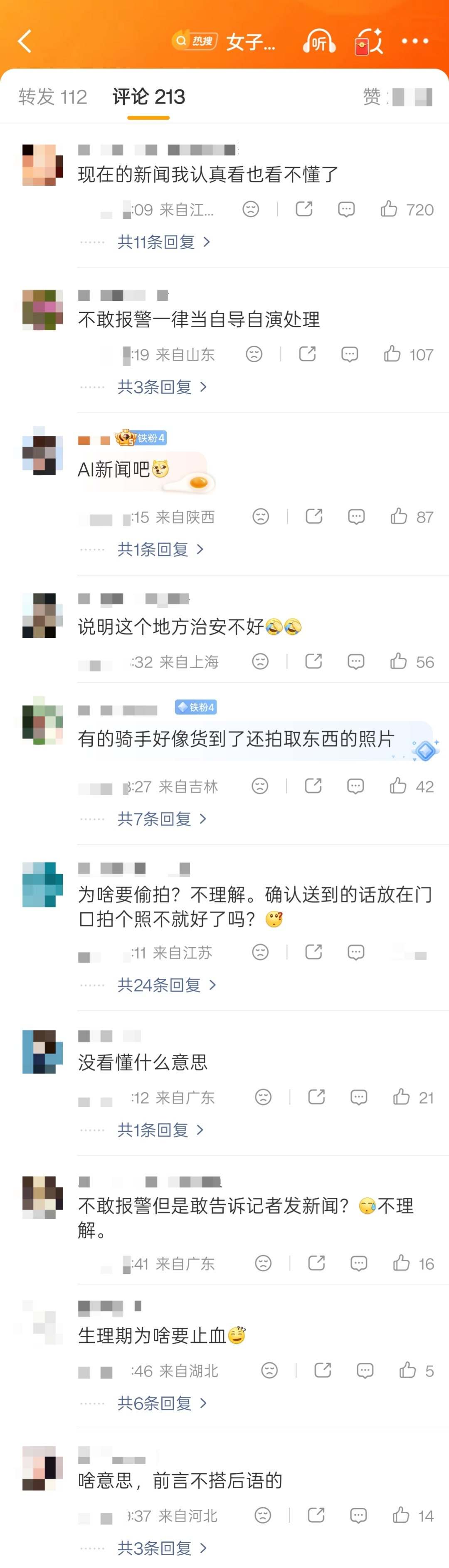
Task: Open the three-dot more menu
Action: pyautogui.click(x=415, y=41)
